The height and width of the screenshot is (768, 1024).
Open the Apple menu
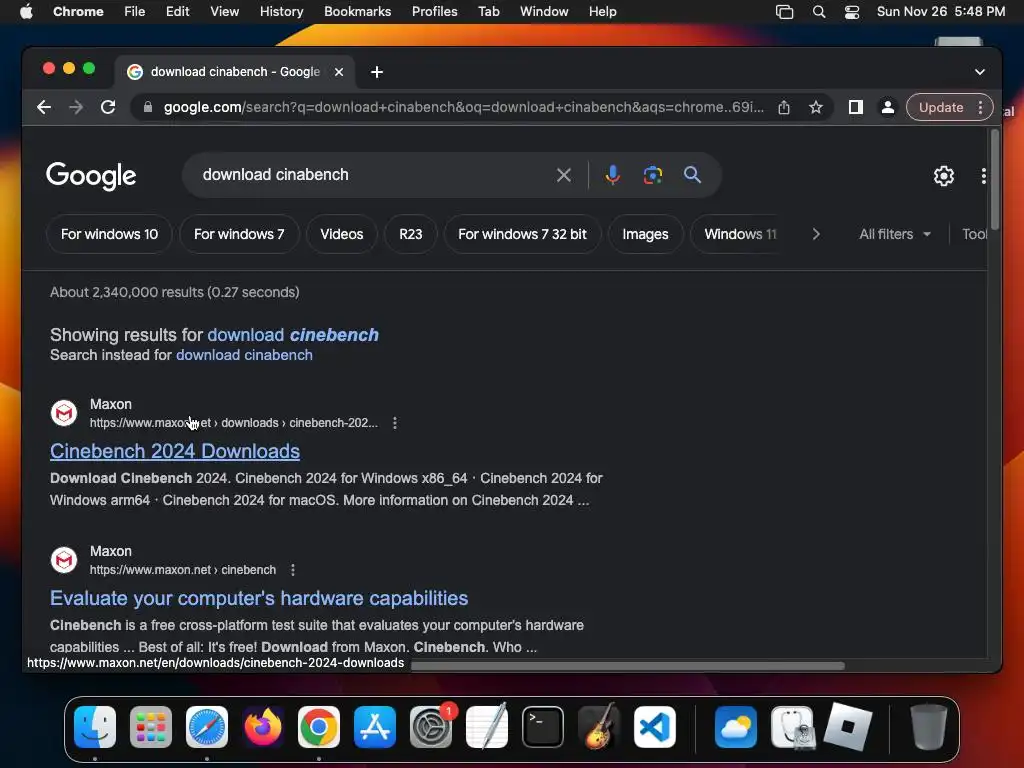click(x=26, y=12)
